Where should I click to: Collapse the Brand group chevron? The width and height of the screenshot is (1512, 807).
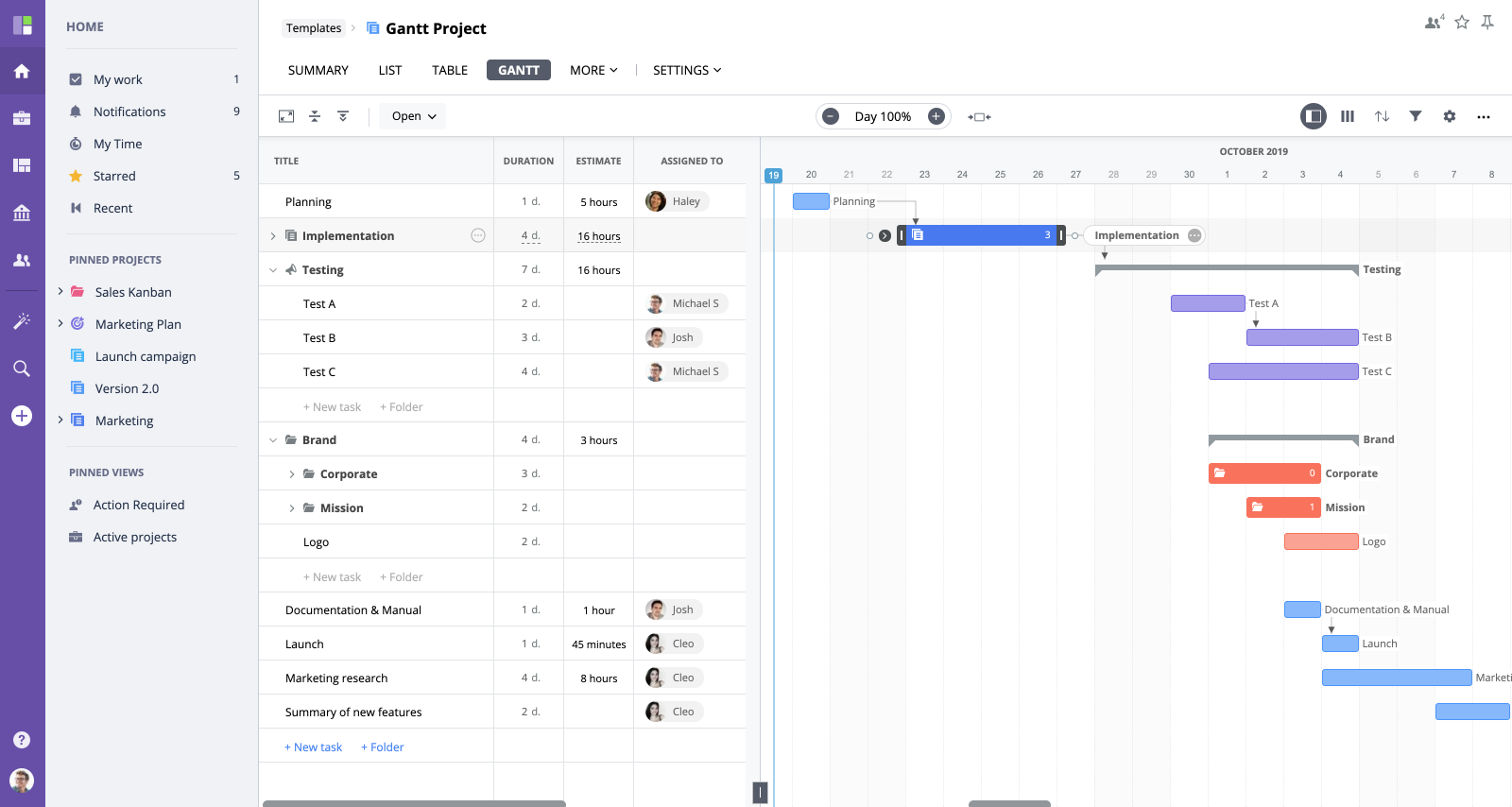click(273, 440)
